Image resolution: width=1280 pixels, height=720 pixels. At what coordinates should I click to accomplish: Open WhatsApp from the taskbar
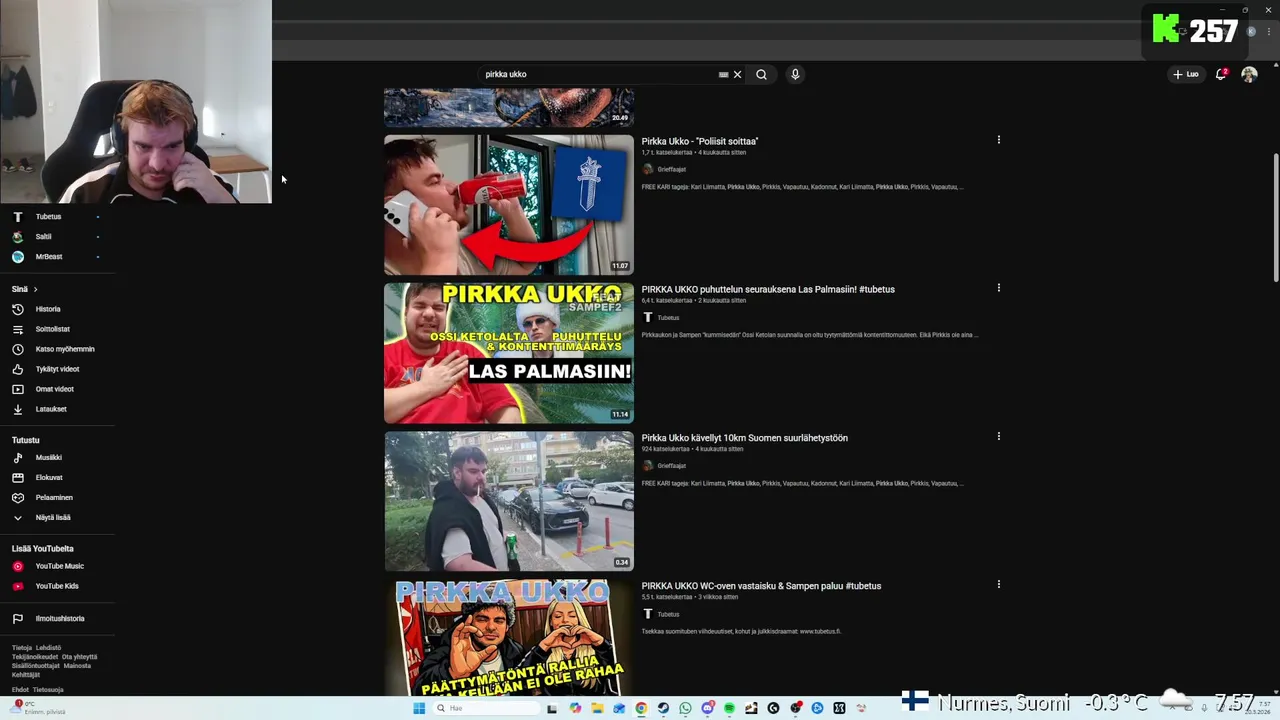(685, 708)
